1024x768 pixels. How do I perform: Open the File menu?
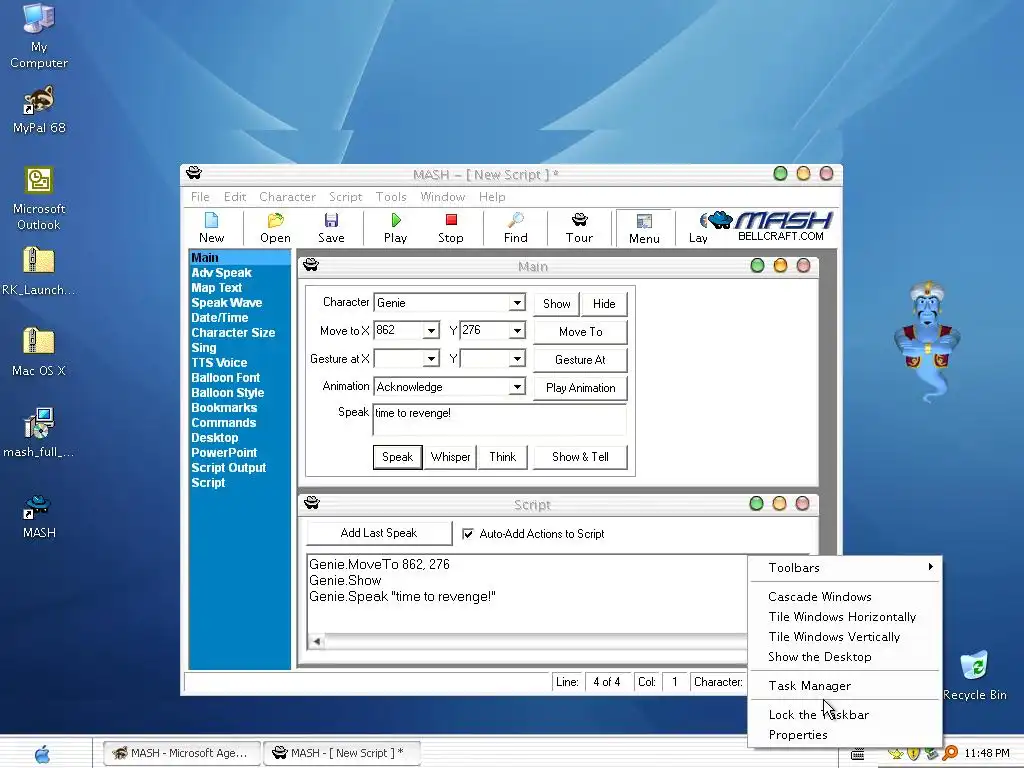200,197
